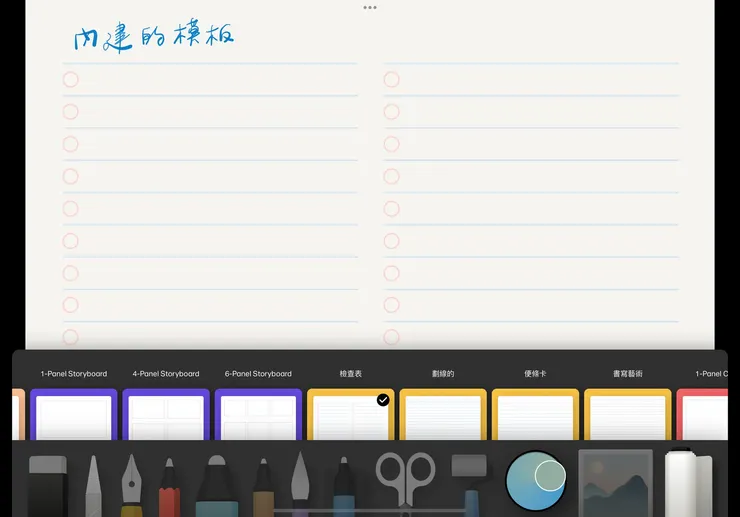Viewport: 740px width, 517px height.
Task: Tap the "4-Panel Storyboard" label
Action: pyautogui.click(x=166, y=373)
